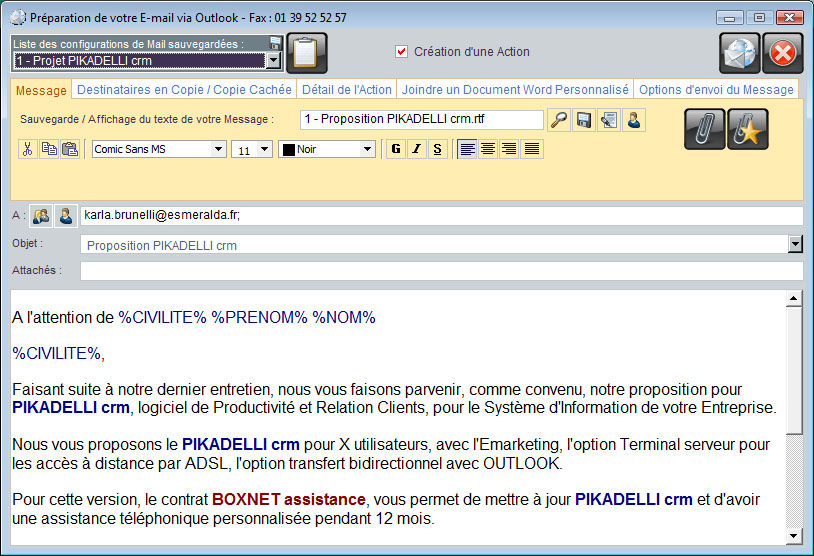814x556 pixels.
Task: Click into the Attachés input field
Action: 441,271
